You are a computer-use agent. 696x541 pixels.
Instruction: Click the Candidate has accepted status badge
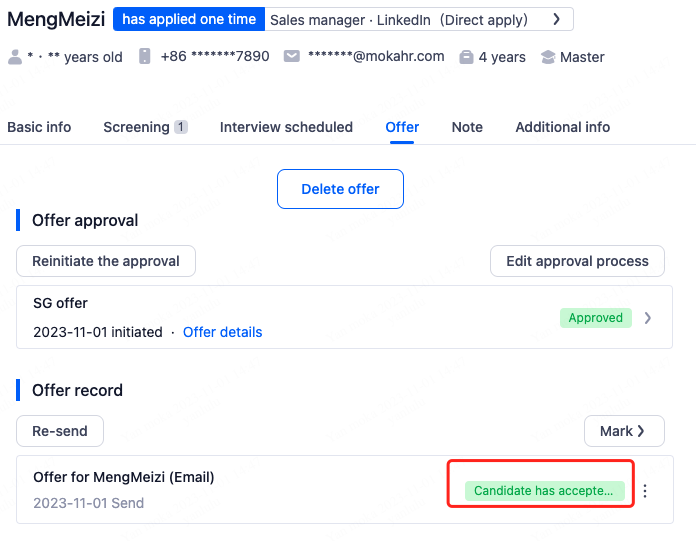coord(543,491)
